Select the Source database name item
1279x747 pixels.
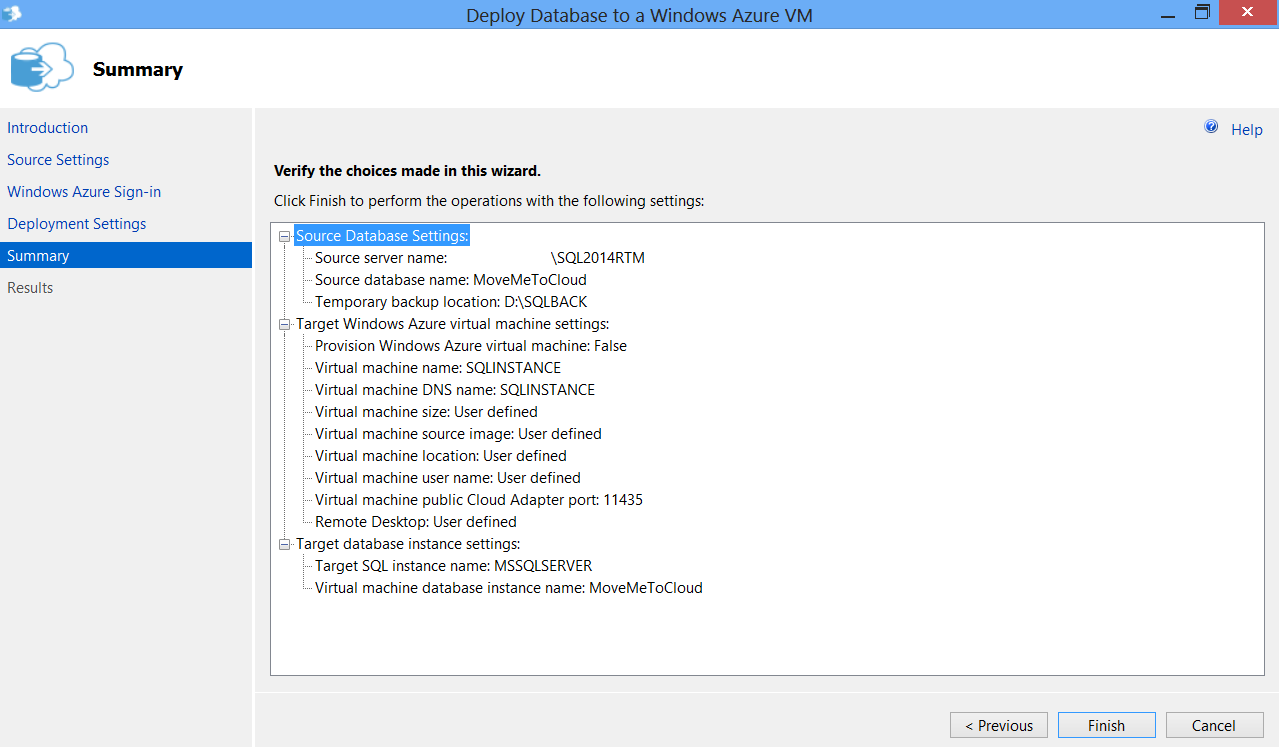pos(450,280)
